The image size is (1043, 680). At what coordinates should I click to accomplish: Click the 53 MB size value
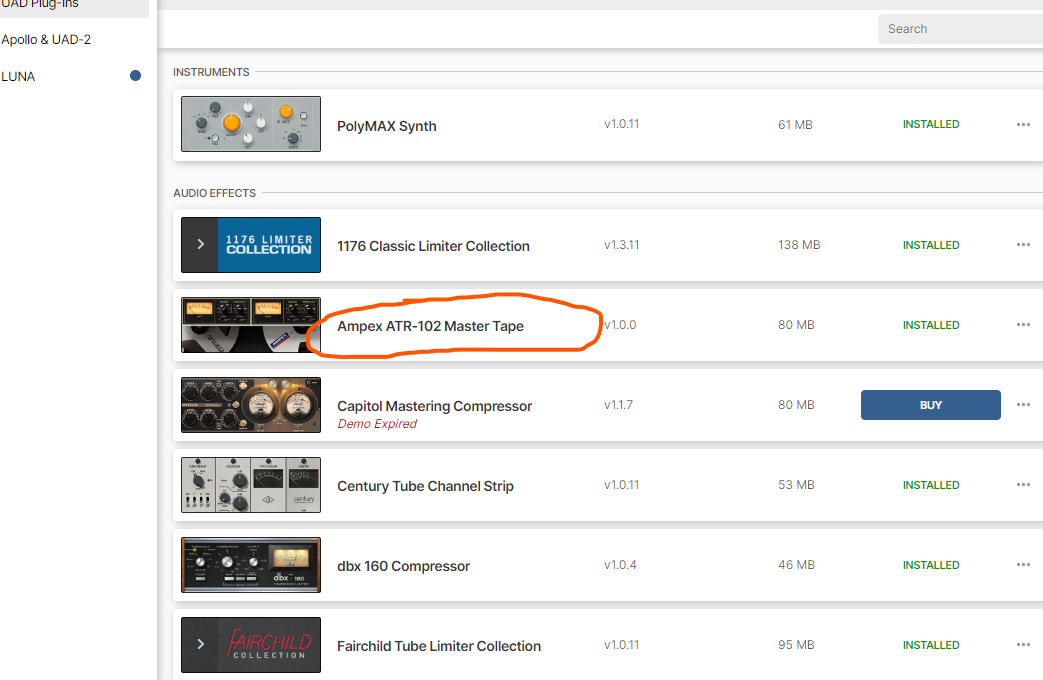(796, 485)
